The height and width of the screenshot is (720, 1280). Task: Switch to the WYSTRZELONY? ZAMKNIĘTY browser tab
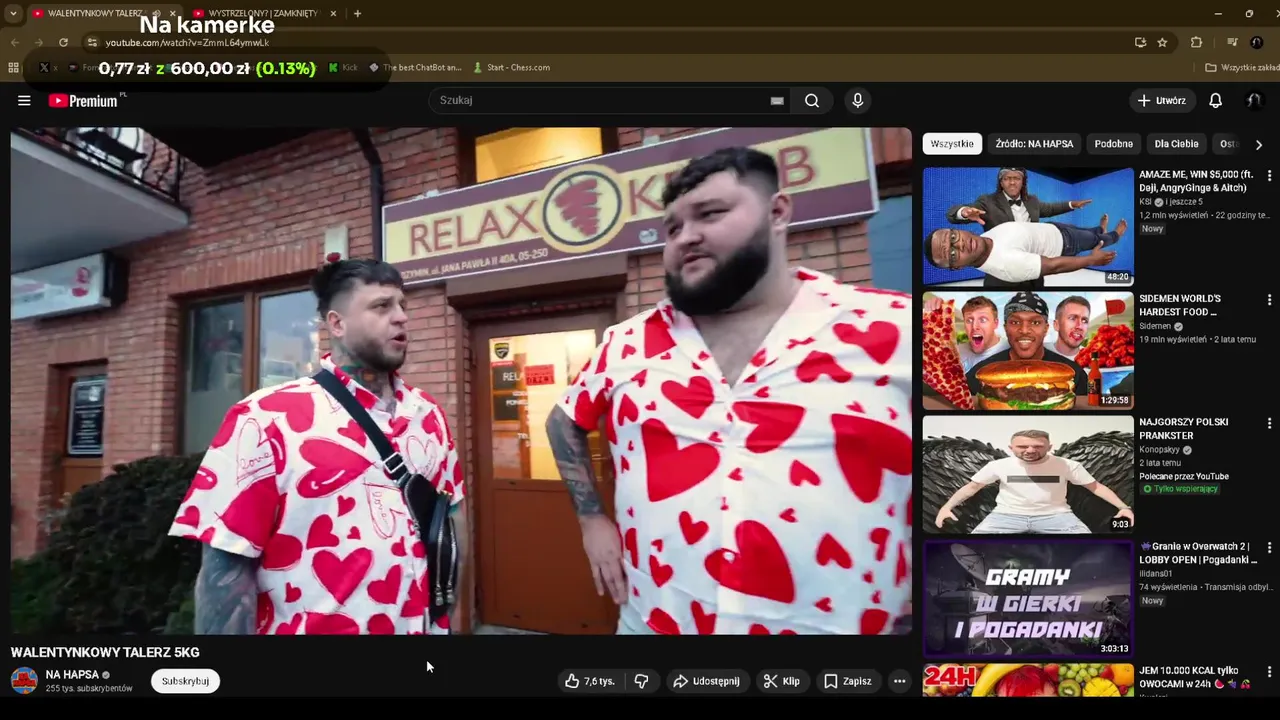262,13
